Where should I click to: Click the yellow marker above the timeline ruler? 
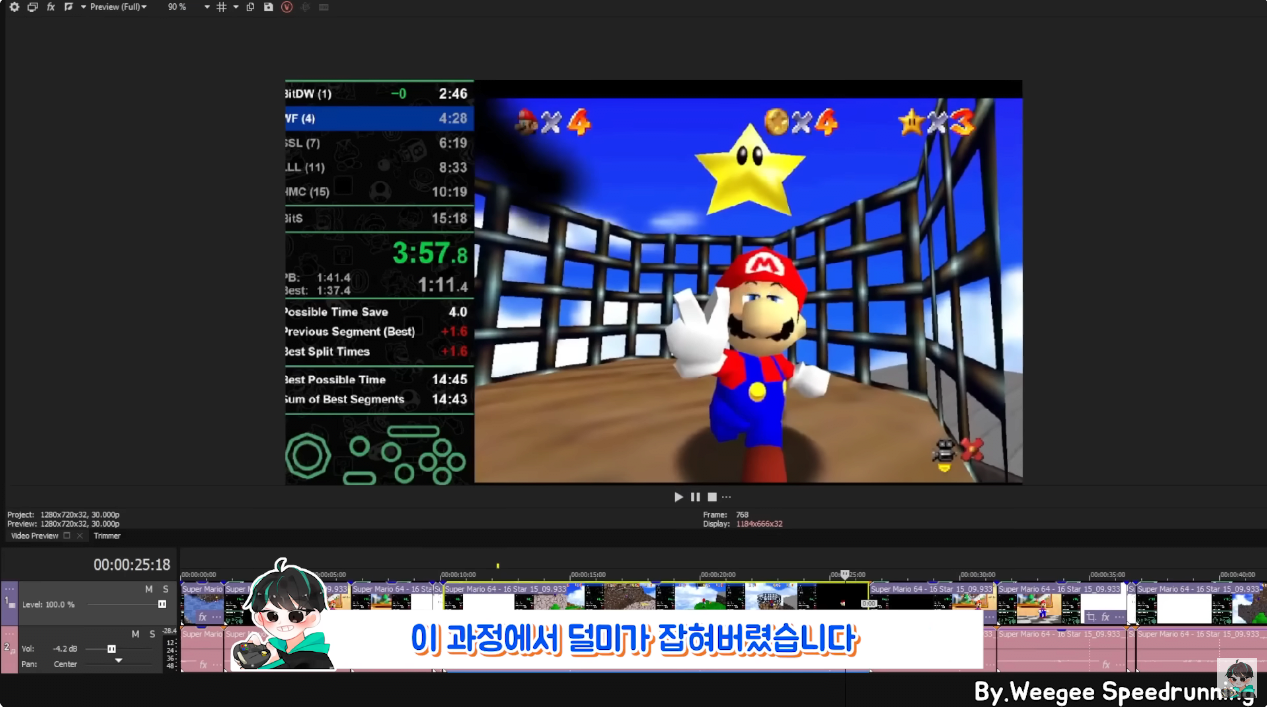tap(497, 566)
